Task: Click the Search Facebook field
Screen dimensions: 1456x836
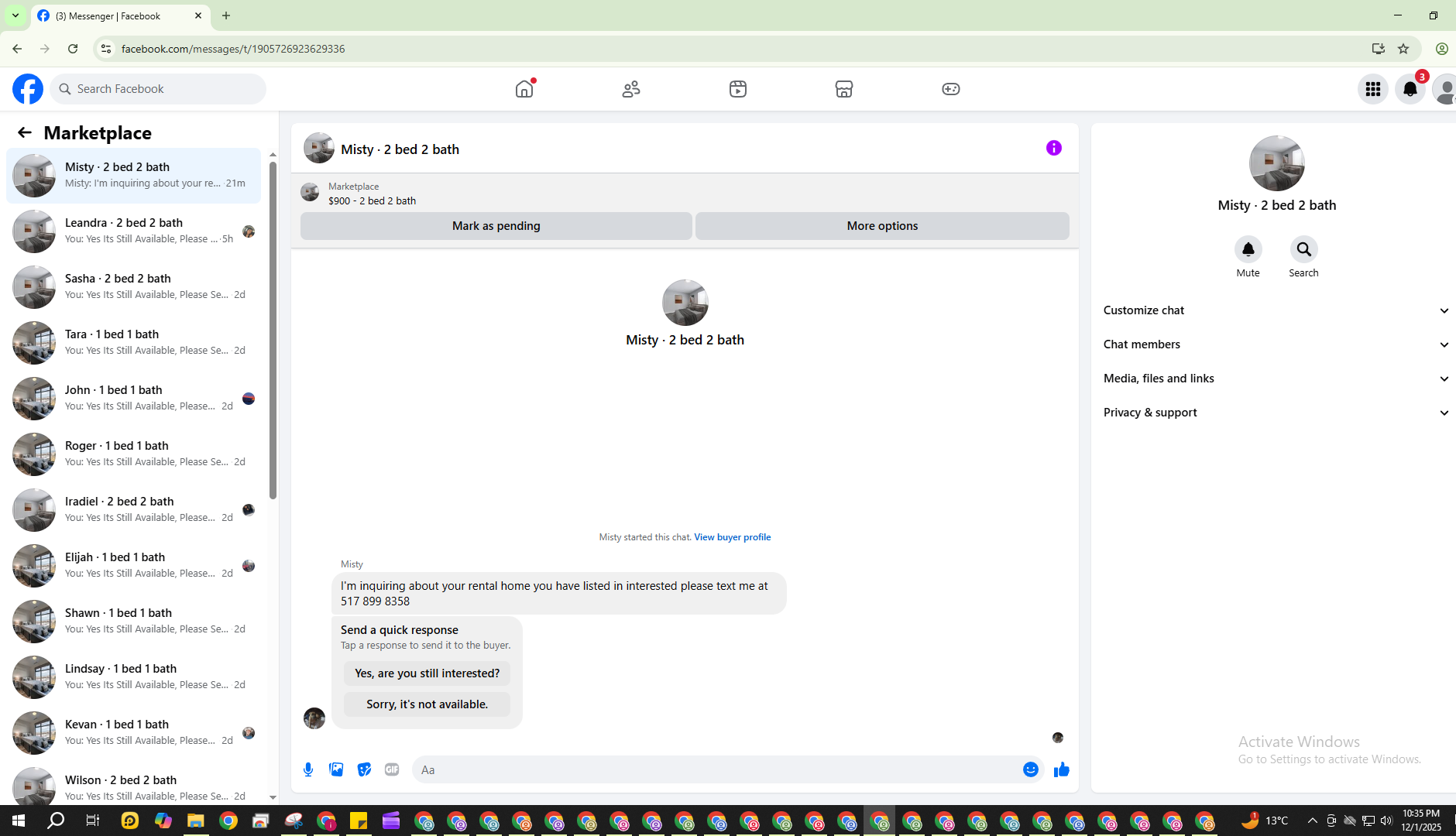Action: pos(158,89)
